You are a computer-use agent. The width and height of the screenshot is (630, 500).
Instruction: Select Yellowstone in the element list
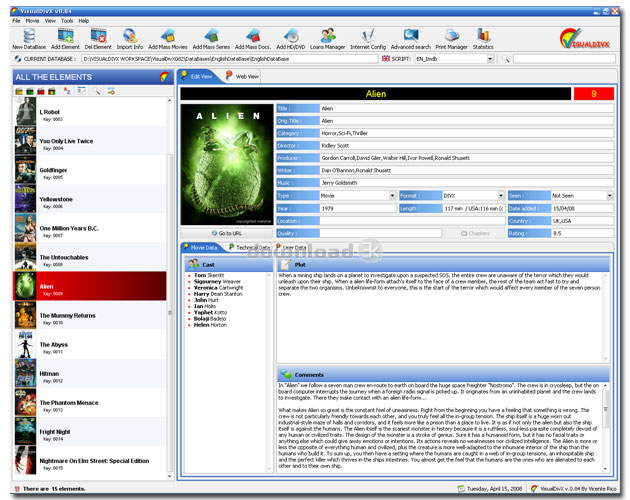[x=90, y=199]
